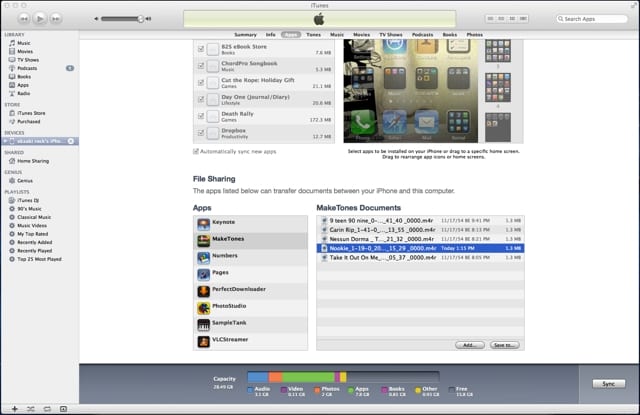Viewport: 640px width, 415px height.
Task: Uncheck the B2S eBook Store app
Action: pos(201,49)
